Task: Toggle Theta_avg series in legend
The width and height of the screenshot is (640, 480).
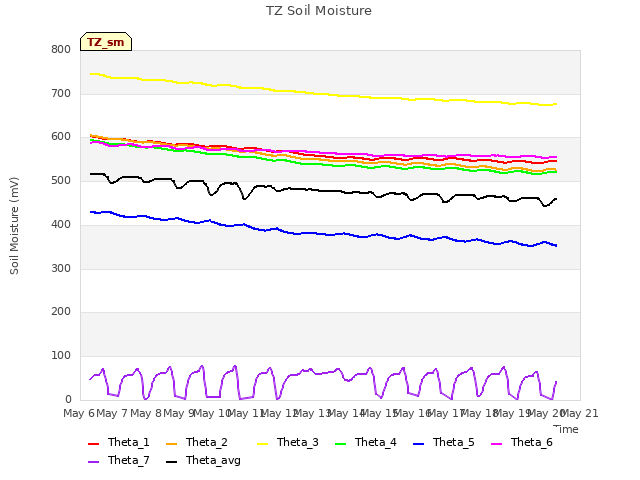Action: click(203, 460)
